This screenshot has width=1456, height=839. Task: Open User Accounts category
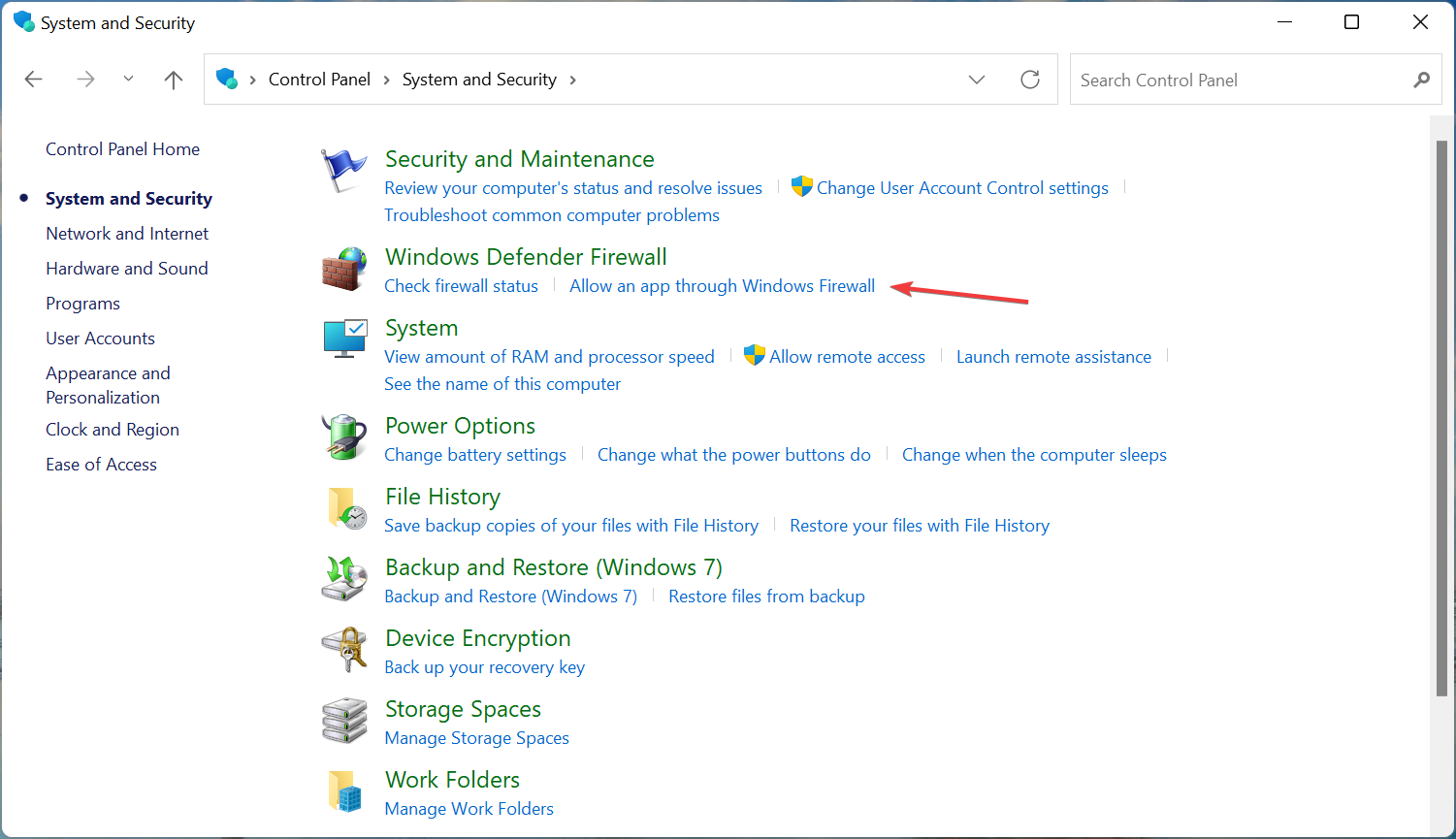pyautogui.click(x=100, y=338)
